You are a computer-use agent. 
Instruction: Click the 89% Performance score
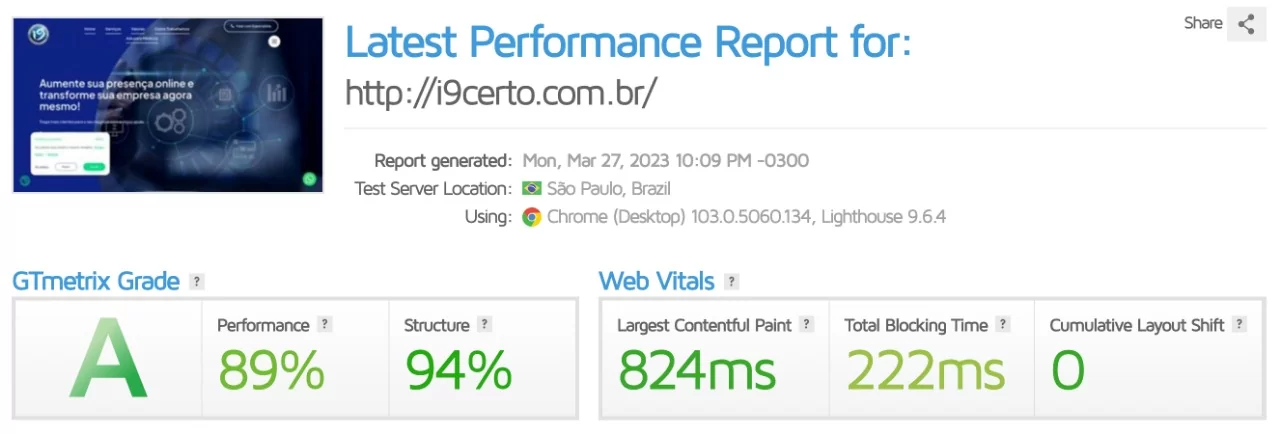coord(271,371)
